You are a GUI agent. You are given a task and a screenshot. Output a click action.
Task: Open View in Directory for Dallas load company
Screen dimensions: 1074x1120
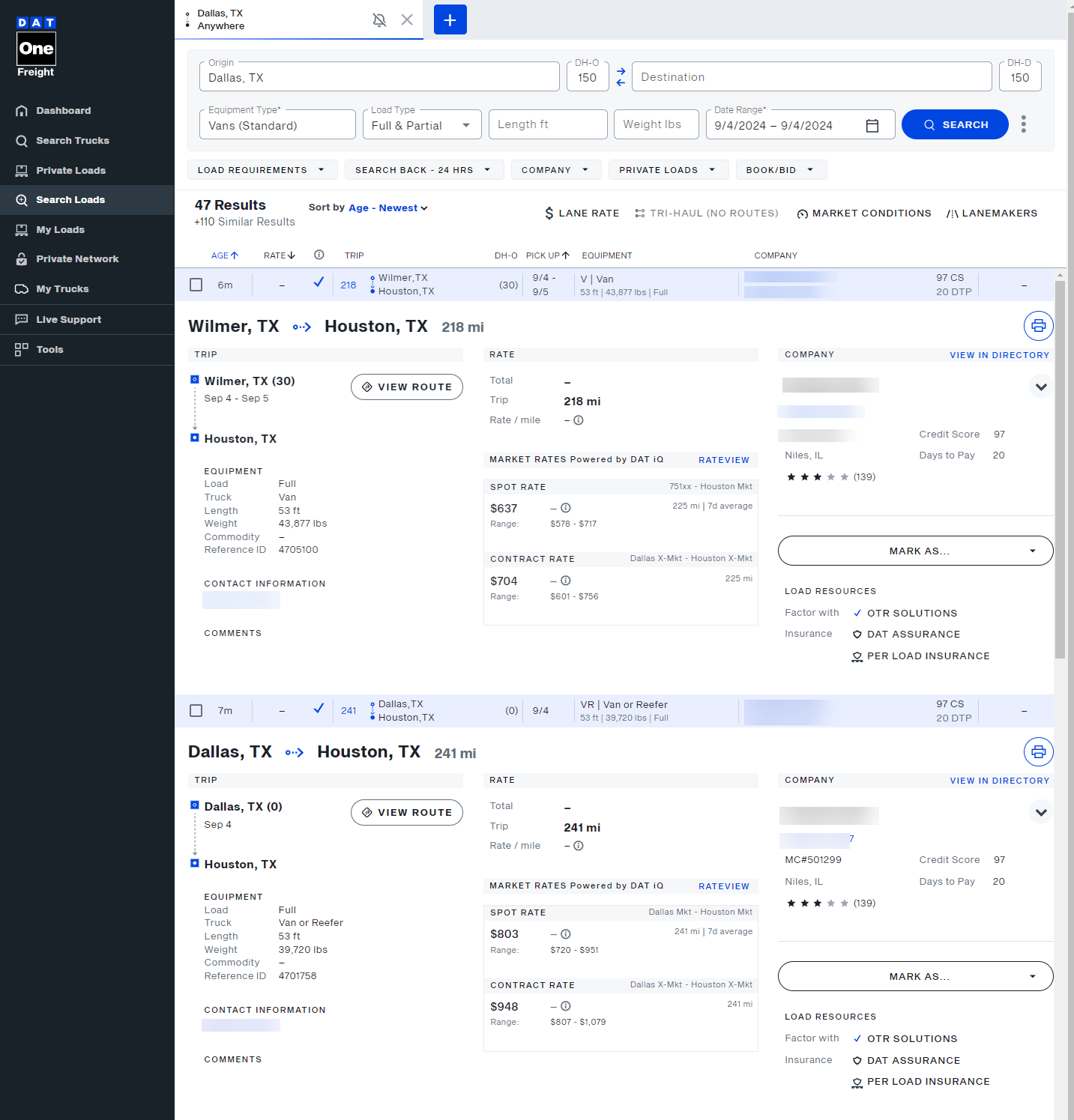pos(1000,781)
